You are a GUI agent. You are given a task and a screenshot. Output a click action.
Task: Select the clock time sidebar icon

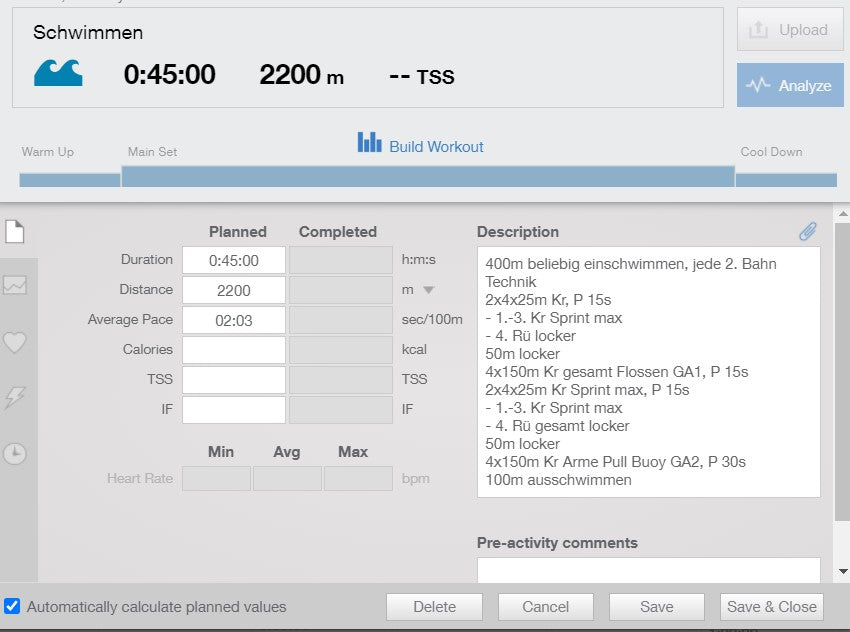[x=15, y=453]
